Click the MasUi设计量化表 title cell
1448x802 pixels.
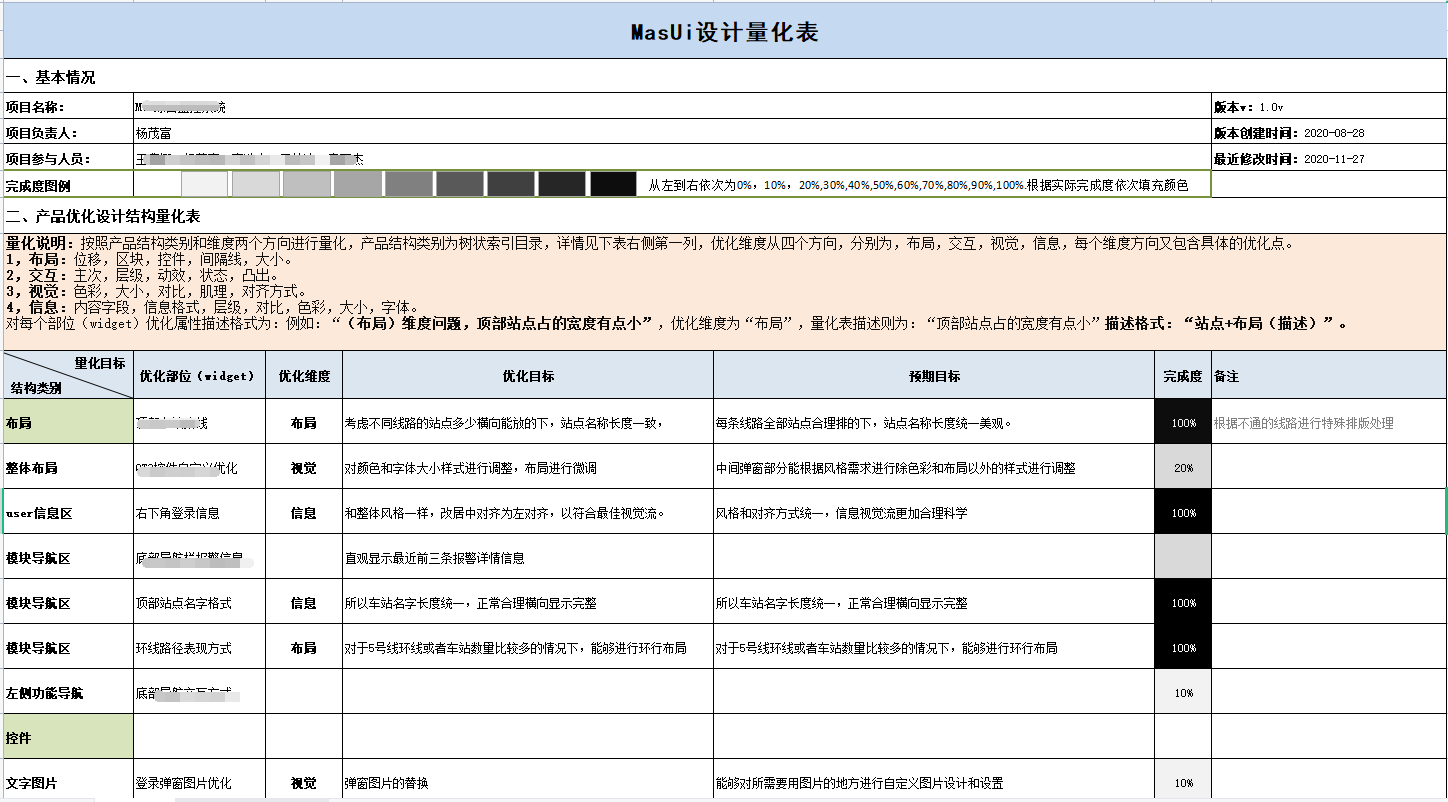[724, 32]
